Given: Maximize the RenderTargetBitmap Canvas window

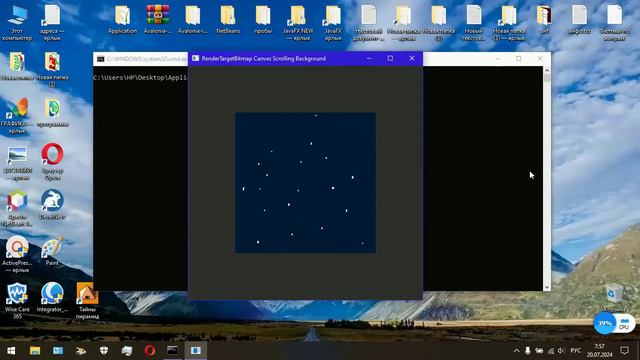Looking at the screenshot, I should pyautogui.click(x=390, y=58).
